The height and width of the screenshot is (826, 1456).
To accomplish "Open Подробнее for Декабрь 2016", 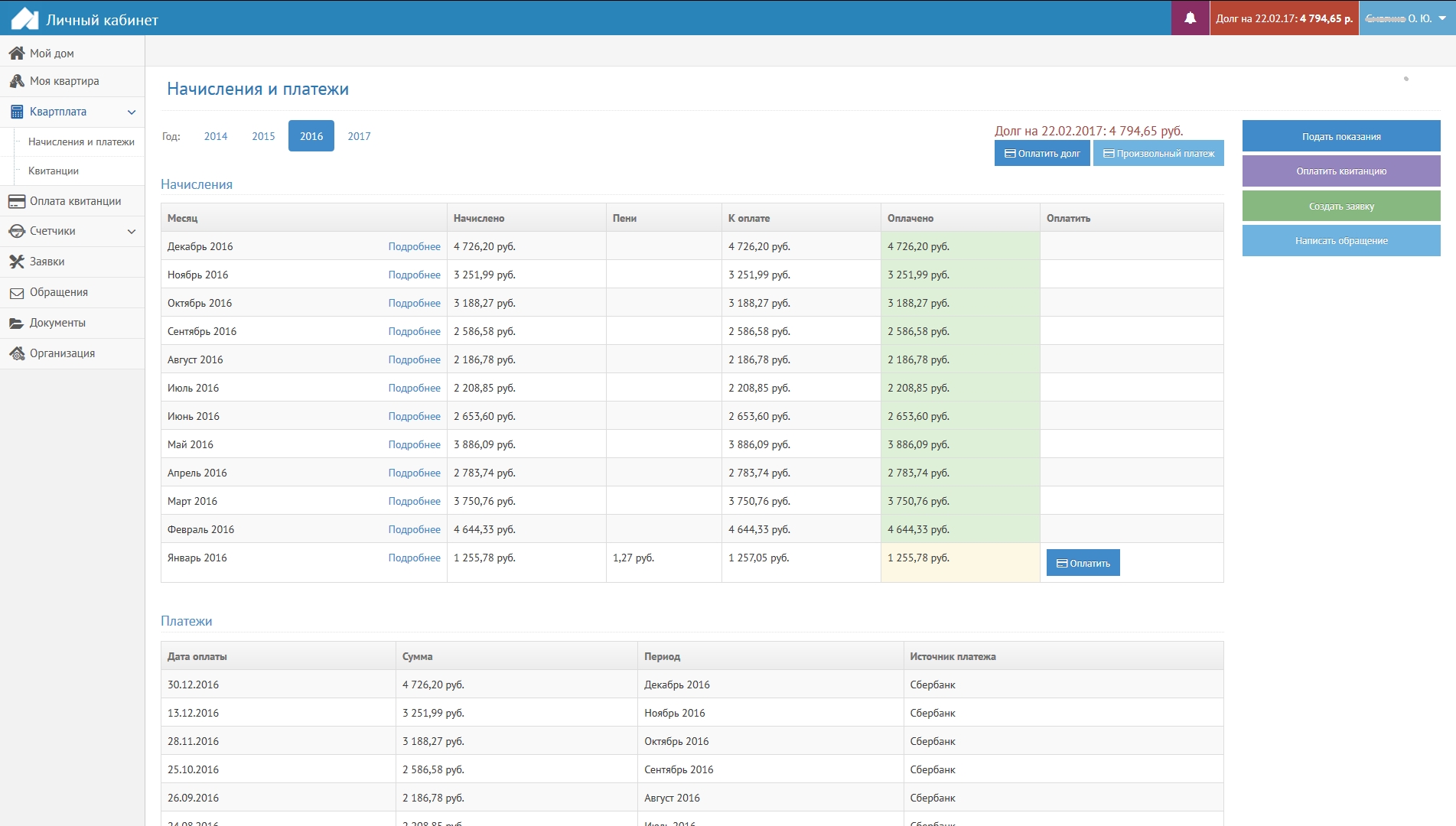I will (x=414, y=247).
